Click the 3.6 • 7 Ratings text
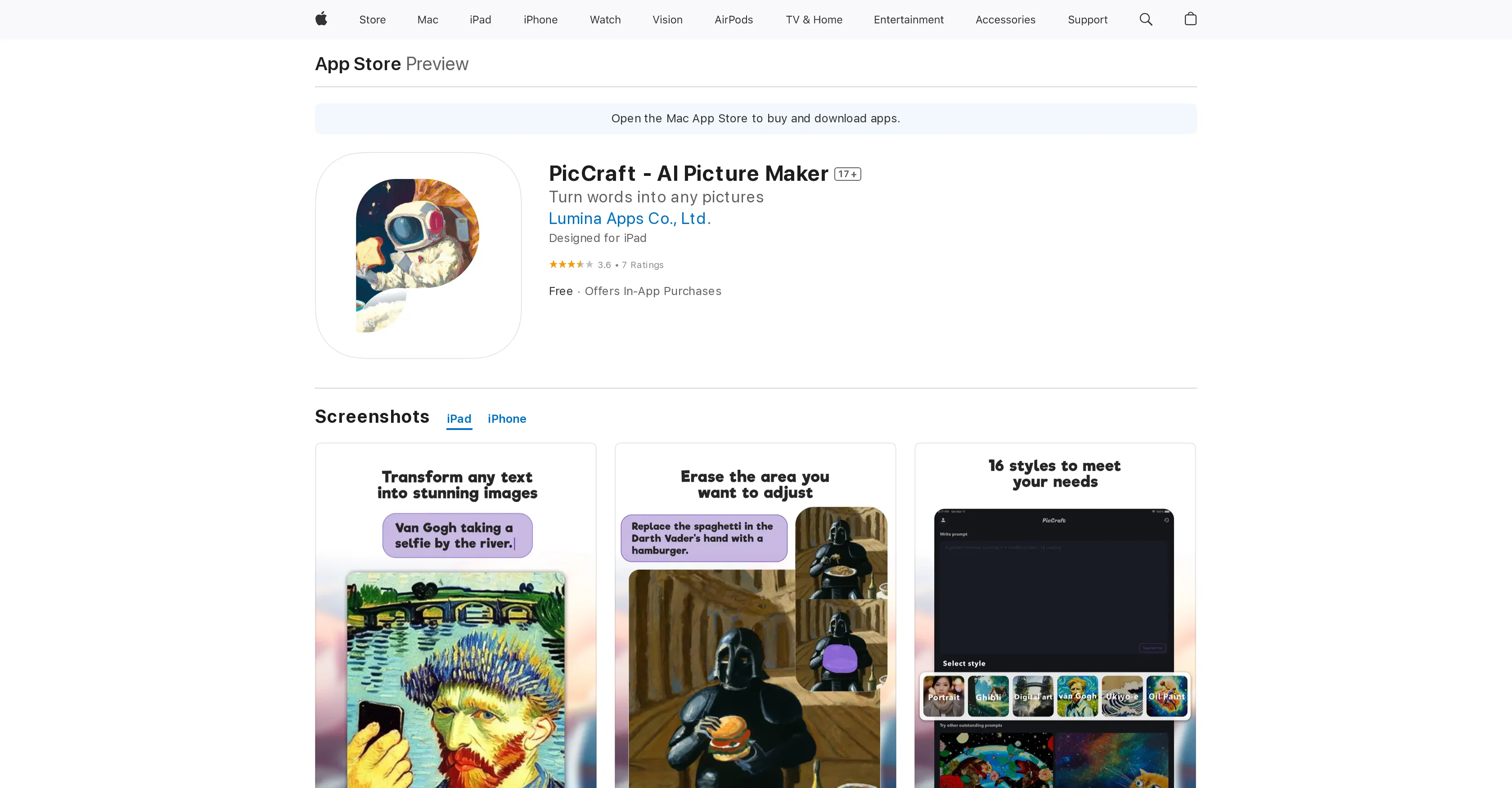The width and height of the screenshot is (1512, 788). click(x=630, y=265)
